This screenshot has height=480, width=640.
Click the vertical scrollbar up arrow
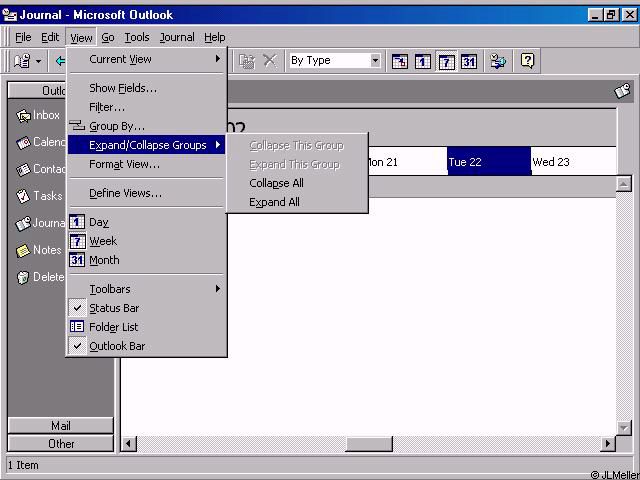click(x=624, y=184)
